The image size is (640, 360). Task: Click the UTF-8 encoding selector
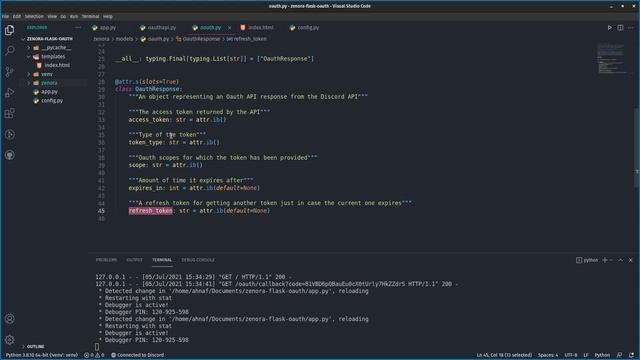[571, 355]
